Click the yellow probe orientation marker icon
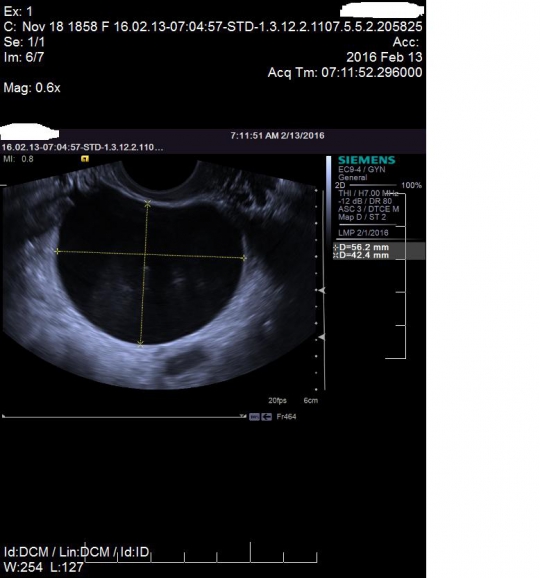 click(x=85, y=159)
